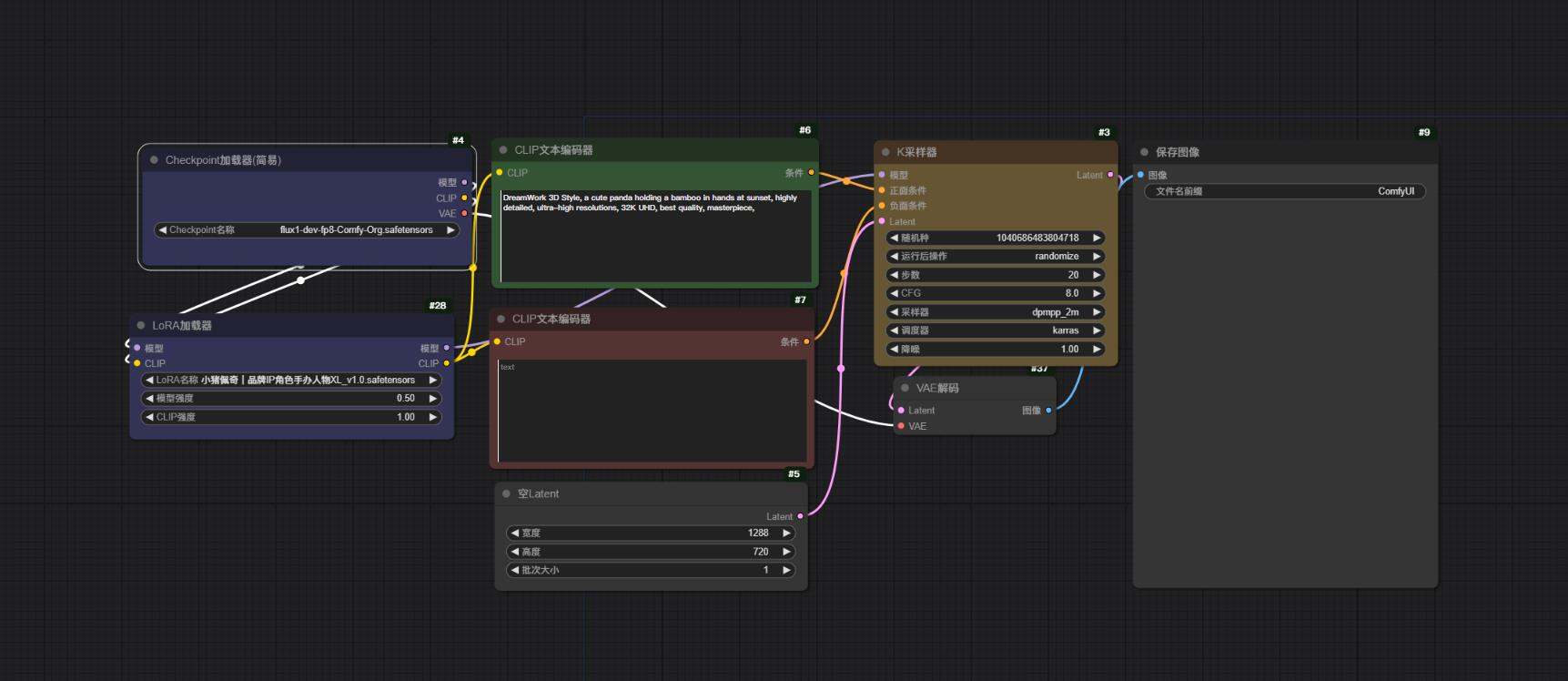Decrease 高度 with the left arrow
Screen dimensions: 1568x681
pyautogui.click(x=515, y=552)
